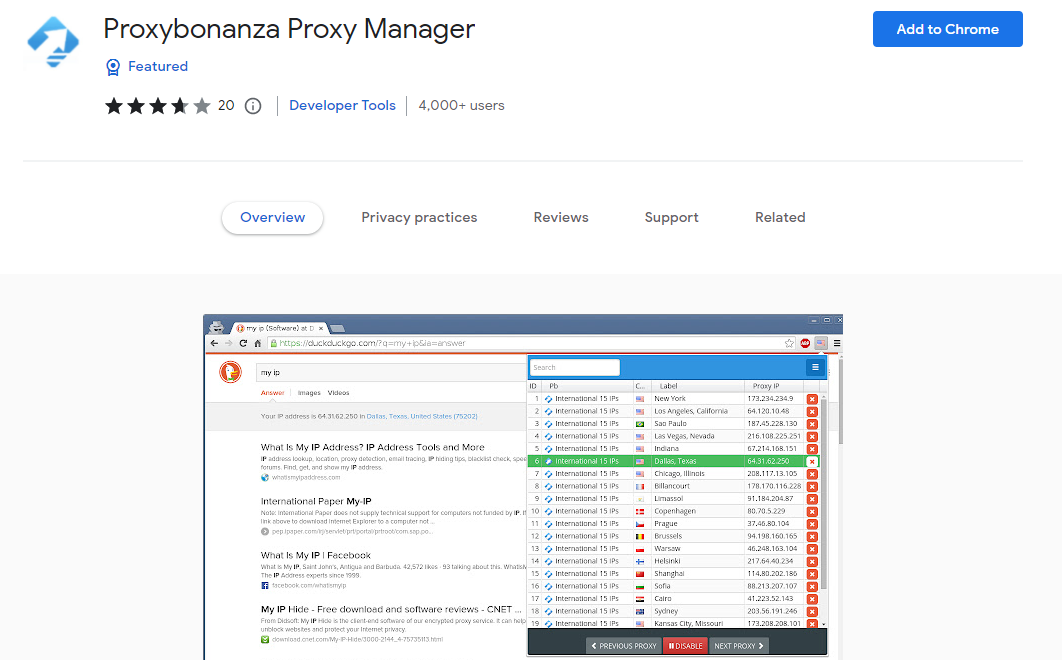The image size is (1062, 660).
Task: Click the Add to Chrome button
Action: [948, 29]
